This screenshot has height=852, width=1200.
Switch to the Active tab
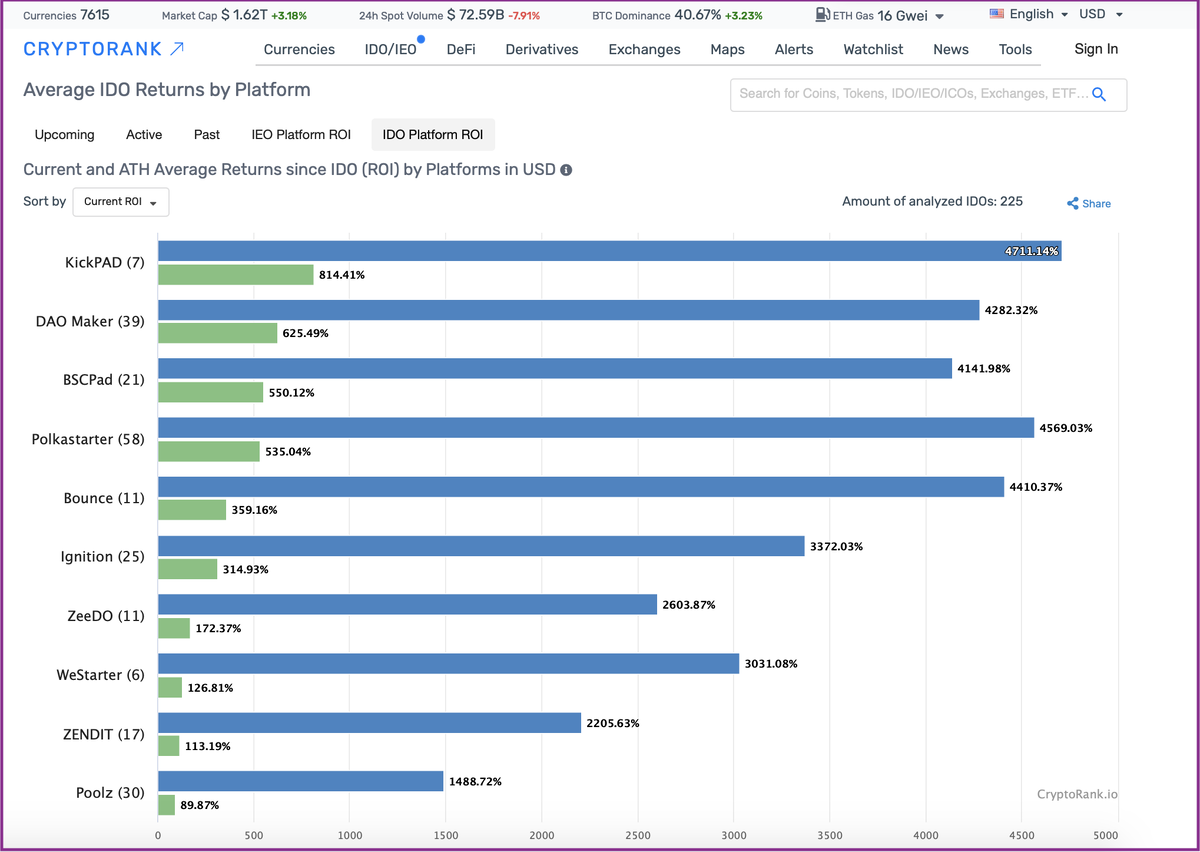(144, 135)
